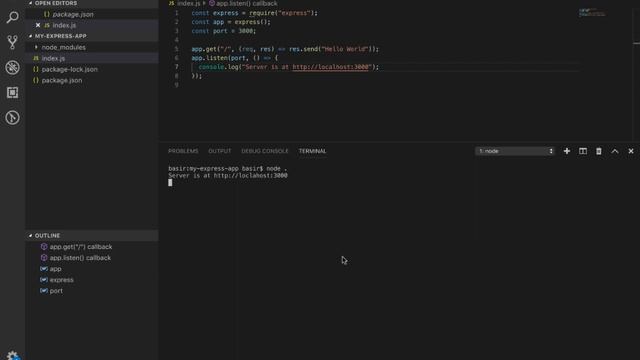Click the localhost:3000 link in code
640x360 pixels.
(x=330, y=67)
